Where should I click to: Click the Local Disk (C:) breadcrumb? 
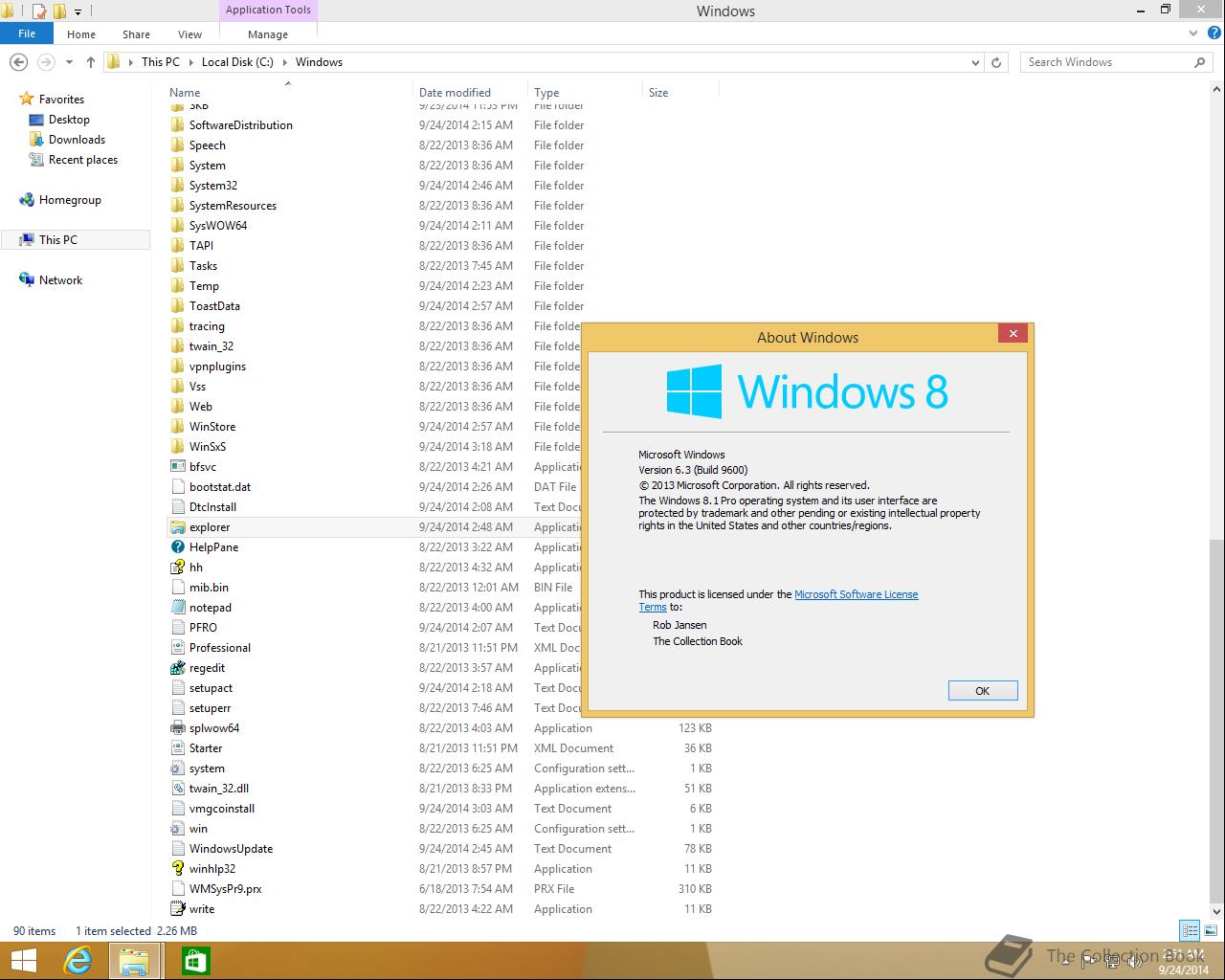pyautogui.click(x=237, y=62)
